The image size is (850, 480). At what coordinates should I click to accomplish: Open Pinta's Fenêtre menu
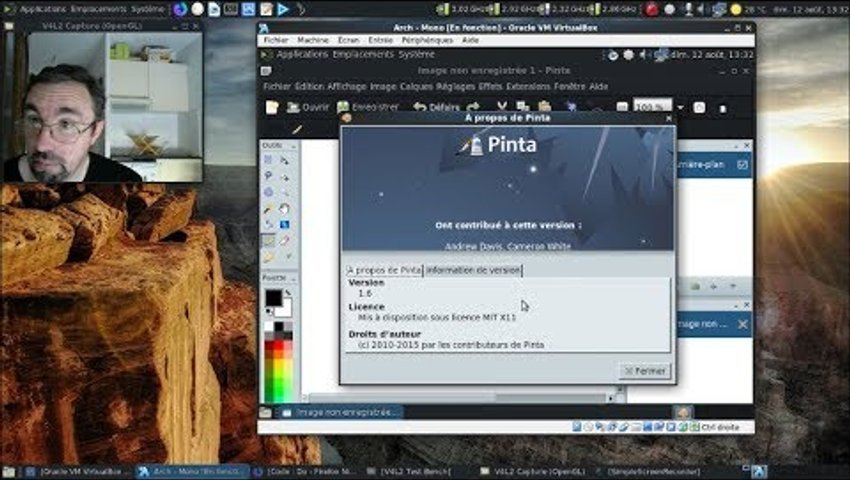[569, 86]
